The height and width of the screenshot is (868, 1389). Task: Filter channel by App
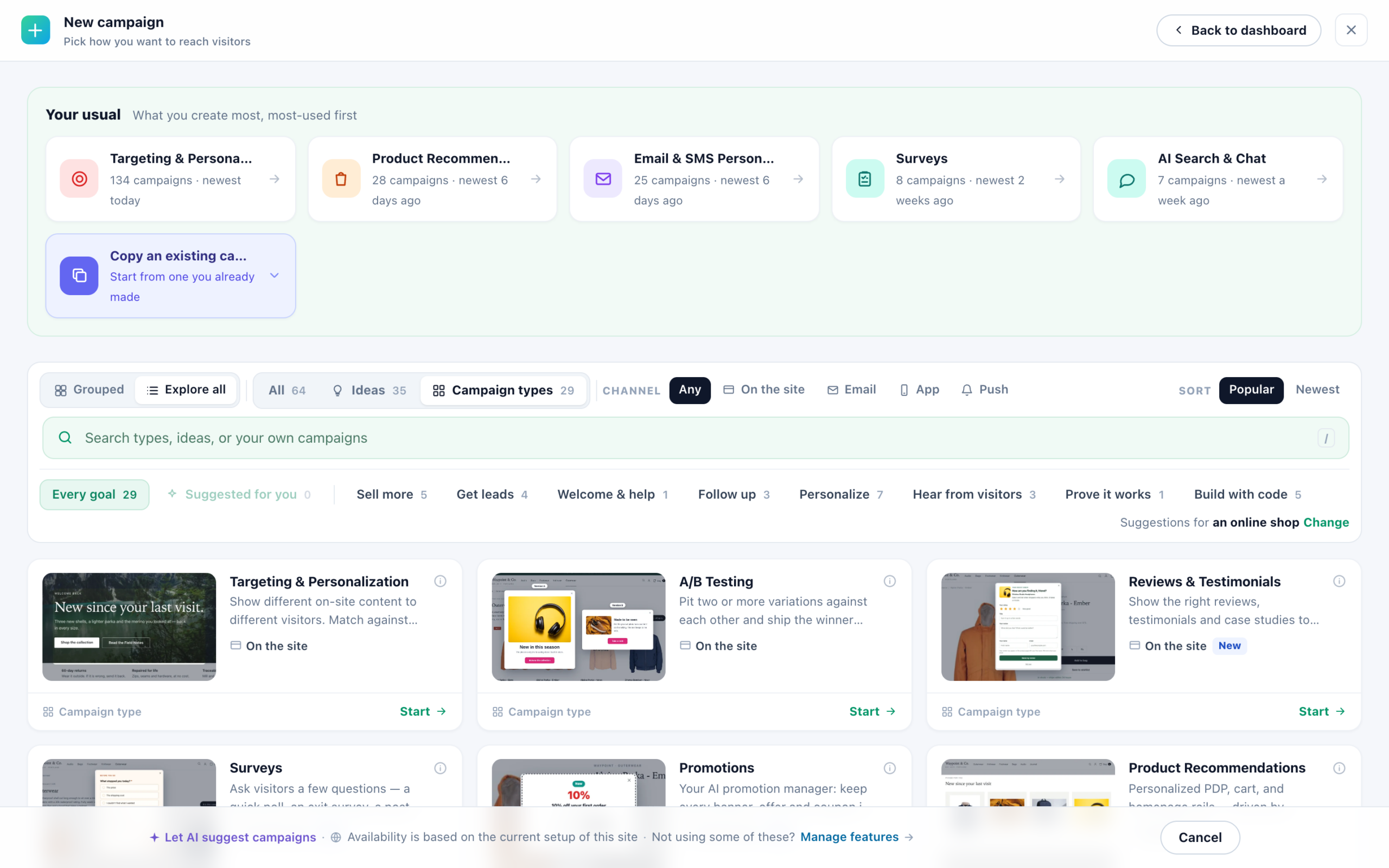(x=920, y=390)
